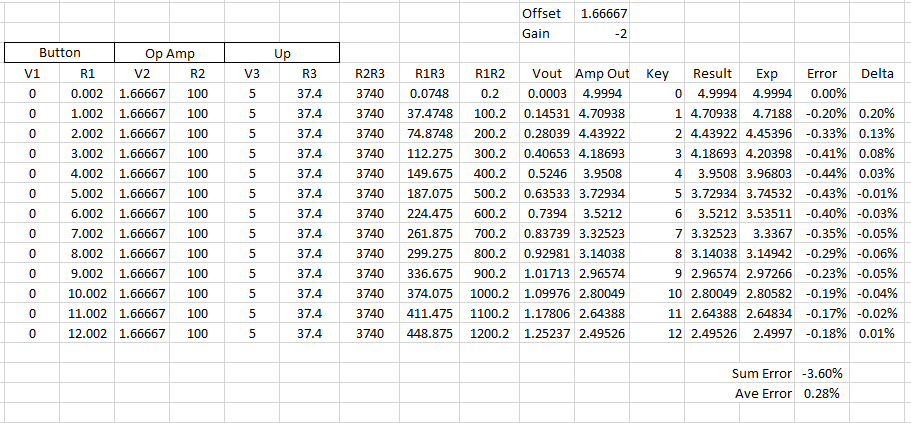The width and height of the screenshot is (911, 423).
Task: Click the Key column header cell
Action: [657, 74]
